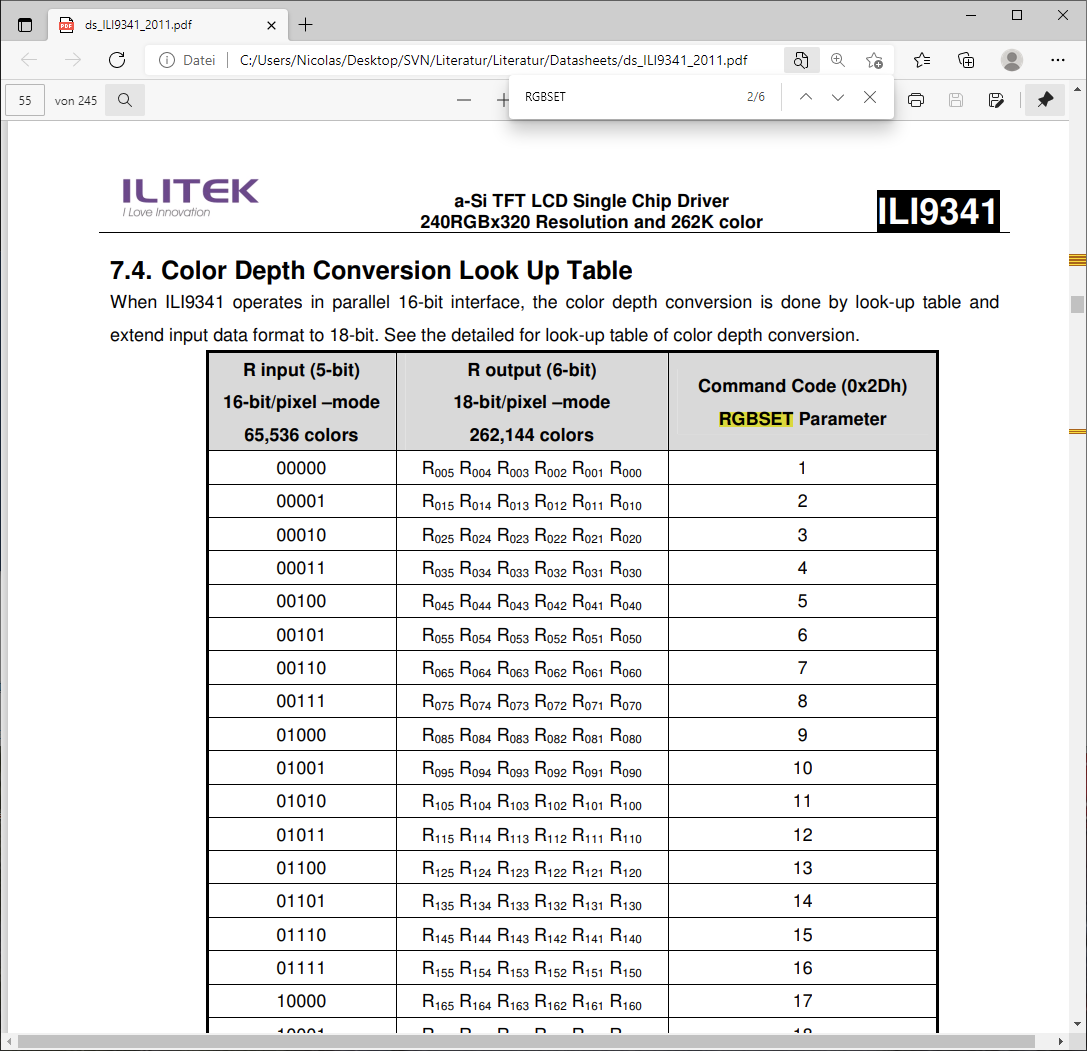This screenshot has width=1087, height=1051.
Task: Click table cell 00000
Action: click(301, 468)
